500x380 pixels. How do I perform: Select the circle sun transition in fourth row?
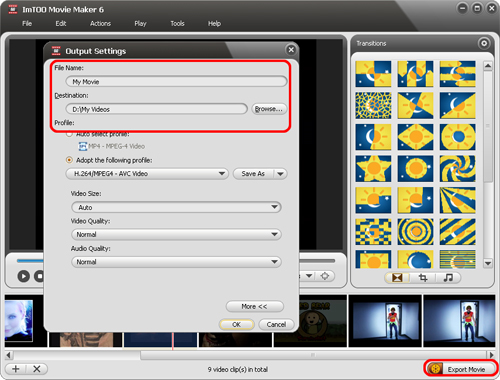pos(415,168)
